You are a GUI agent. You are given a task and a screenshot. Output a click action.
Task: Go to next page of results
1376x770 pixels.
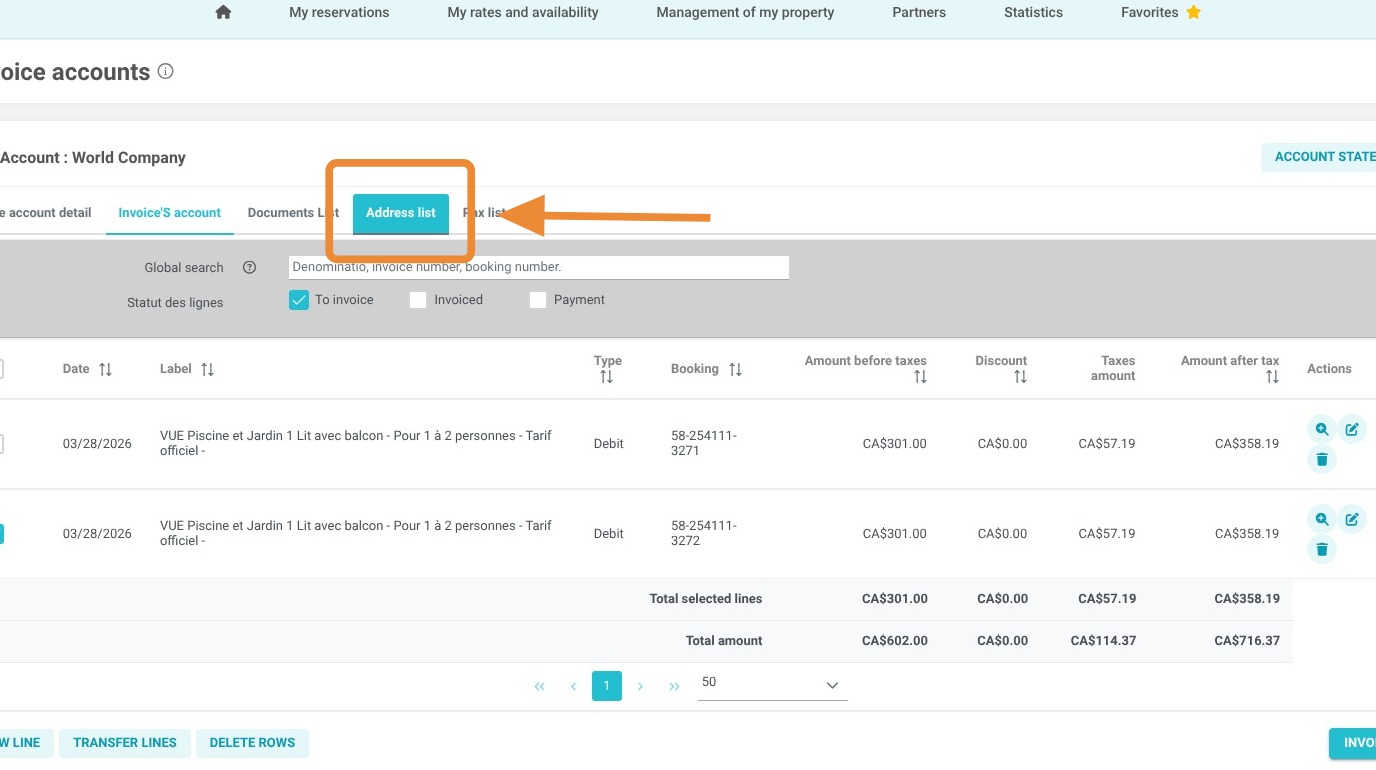pyautogui.click(x=640, y=686)
